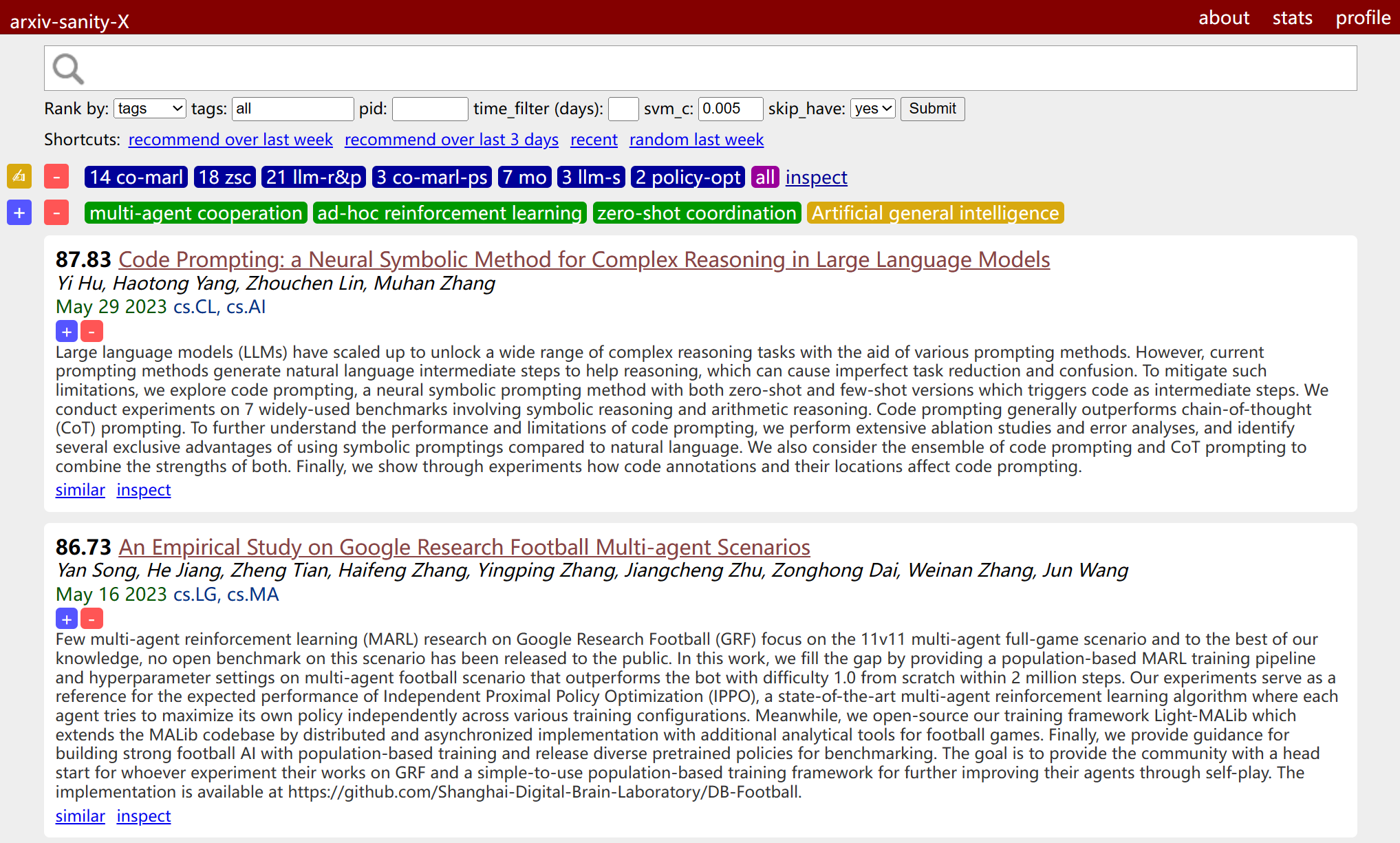Open the Rank by dropdown
The width and height of the screenshot is (1400, 843).
click(x=149, y=109)
